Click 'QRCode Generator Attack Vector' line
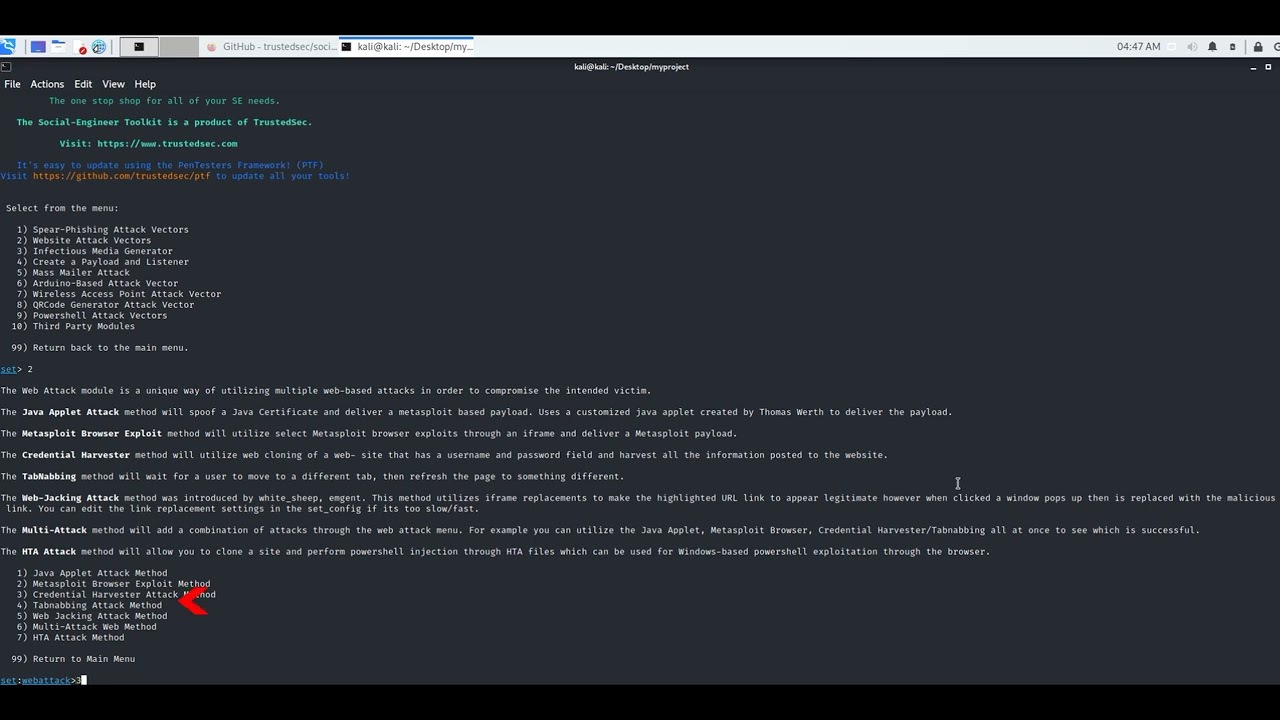Image resolution: width=1280 pixels, height=720 pixels. click(105, 305)
